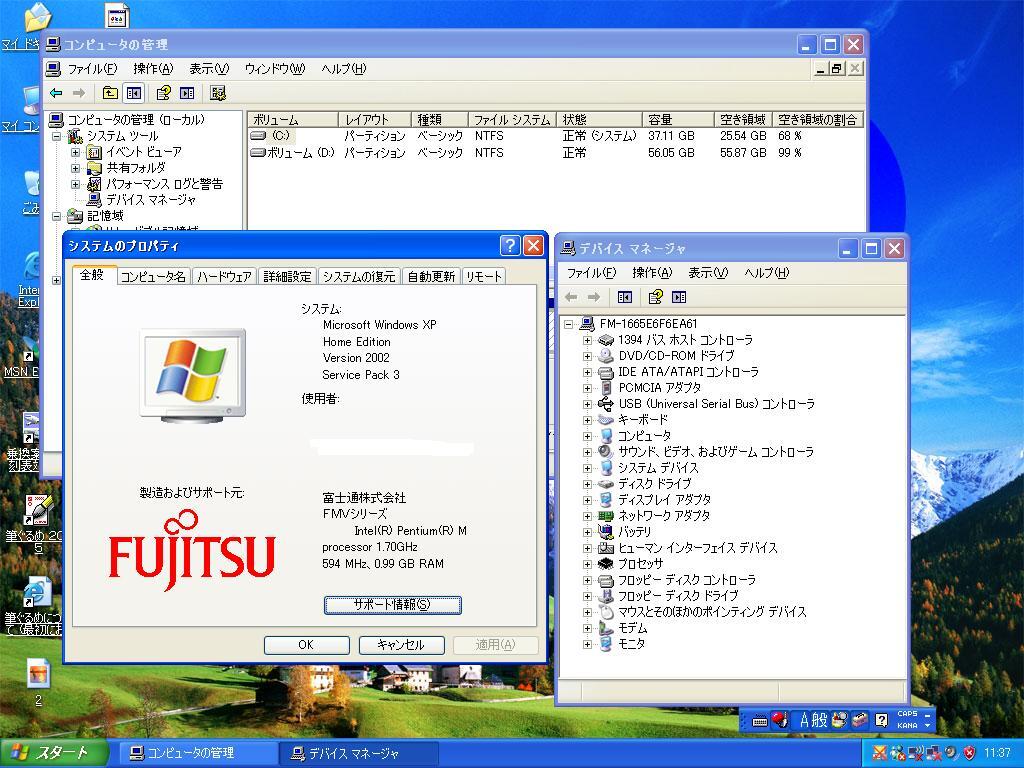Click OK in System Properties
The image size is (1024, 768).
coord(306,645)
